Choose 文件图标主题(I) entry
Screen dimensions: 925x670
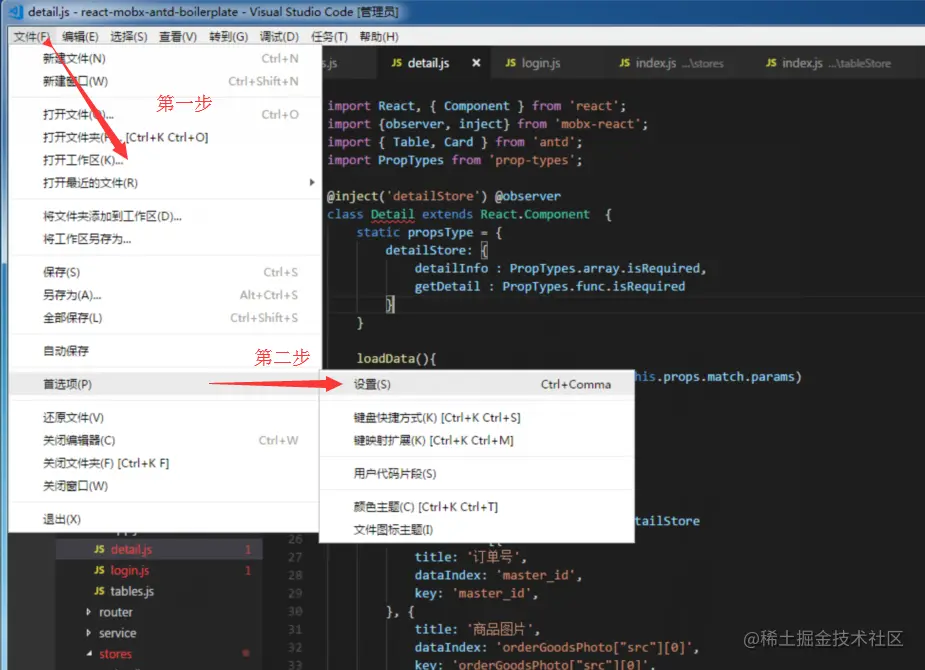[477, 530]
